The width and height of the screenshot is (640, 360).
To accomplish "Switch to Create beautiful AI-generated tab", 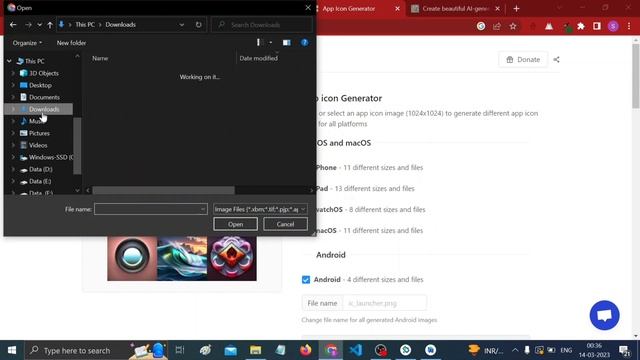I will pyautogui.click(x=455, y=9).
